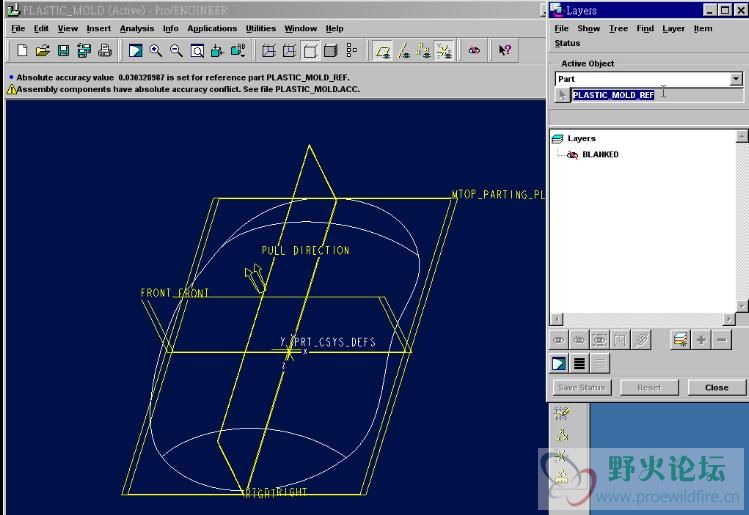749x515 pixels.
Task: Set No Hidden display mode
Action: coord(310,50)
